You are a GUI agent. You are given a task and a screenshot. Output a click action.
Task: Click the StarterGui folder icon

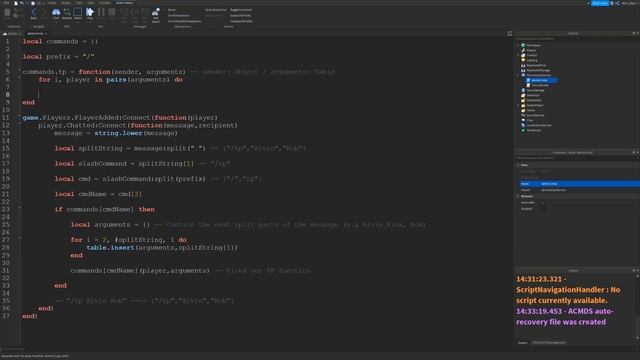(x=523, y=95)
